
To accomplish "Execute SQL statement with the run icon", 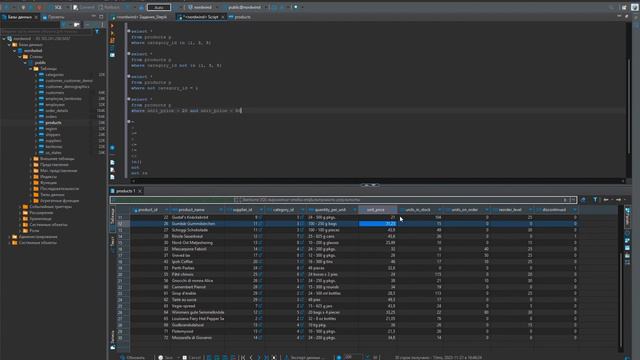I will point(113,26).
